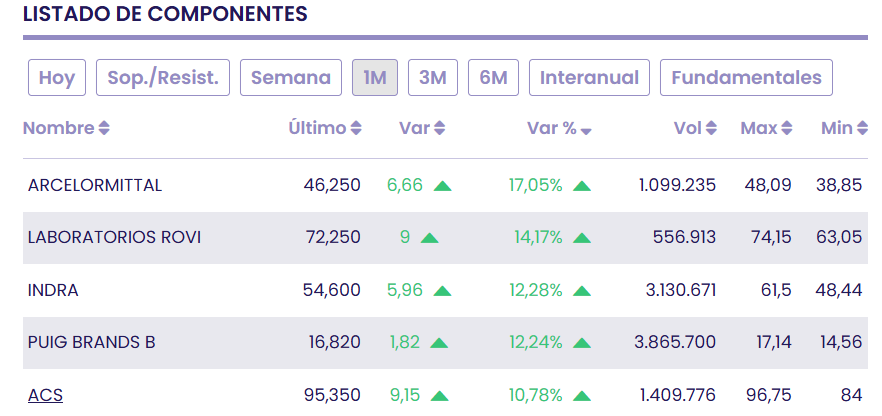Image resolution: width=882 pixels, height=416 pixels.
Task: Open the Sop./Resist. tab
Action: [163, 78]
